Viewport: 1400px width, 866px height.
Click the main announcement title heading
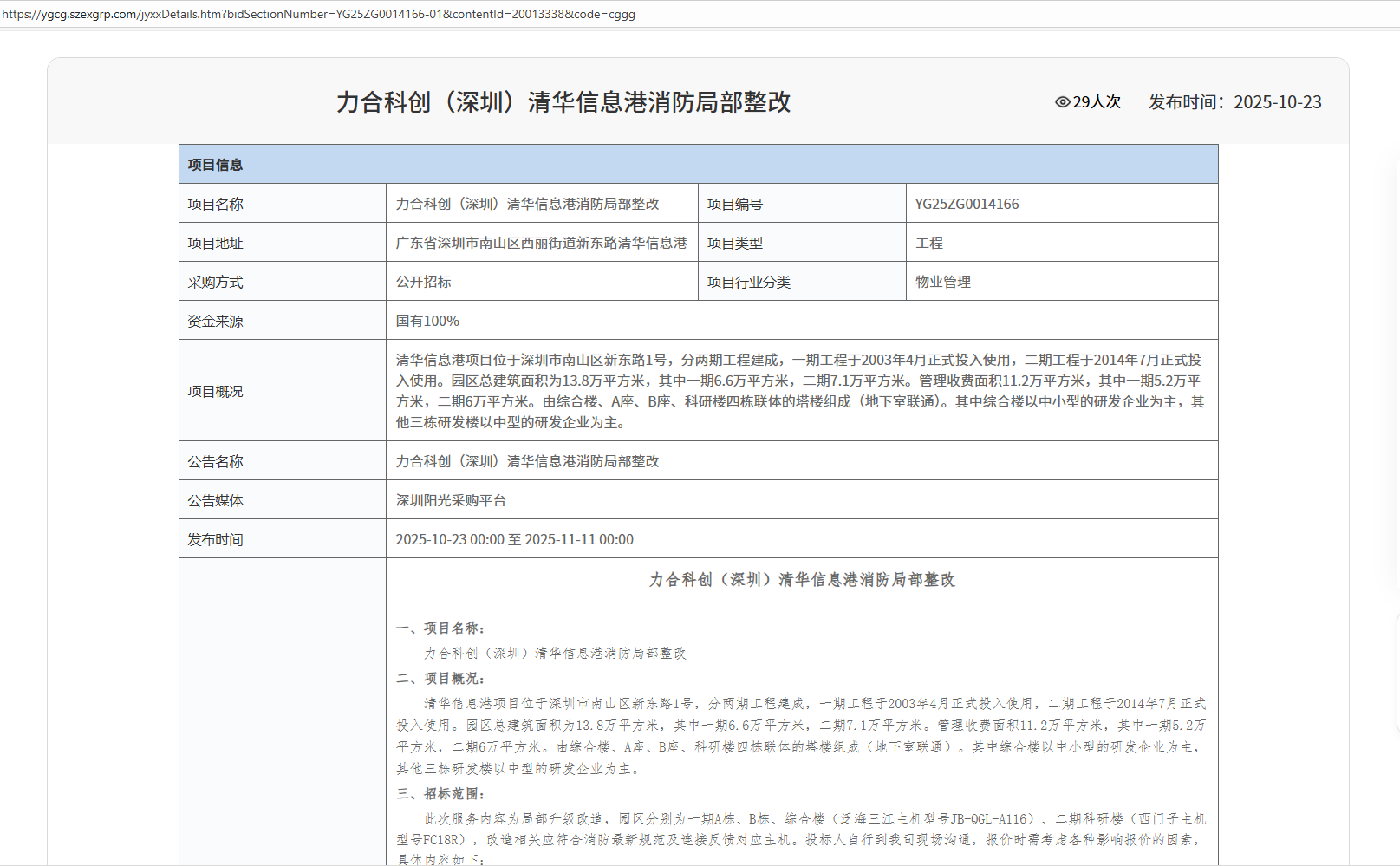(x=563, y=102)
